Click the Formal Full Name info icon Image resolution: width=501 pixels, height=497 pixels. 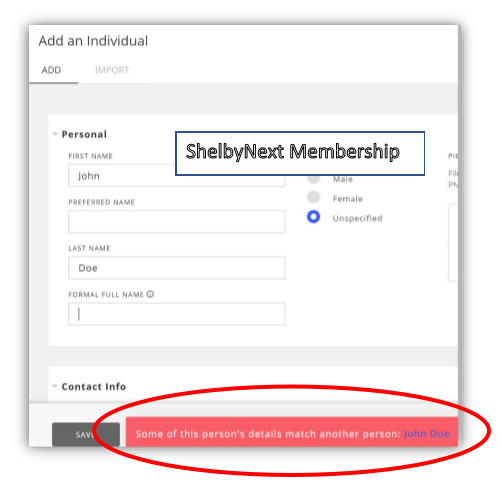[x=150, y=294]
